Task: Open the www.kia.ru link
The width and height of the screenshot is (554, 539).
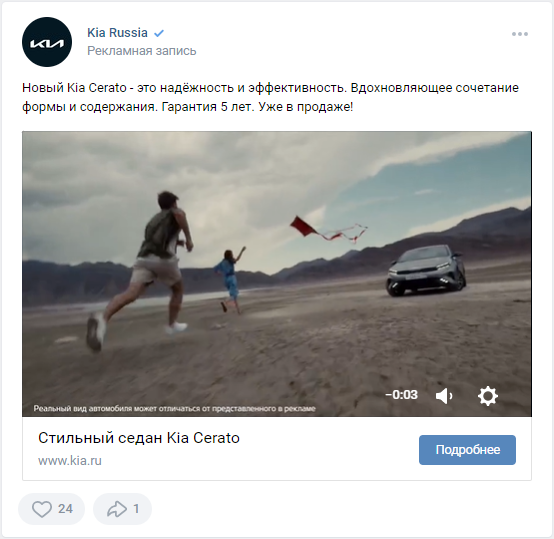Action: (70, 461)
